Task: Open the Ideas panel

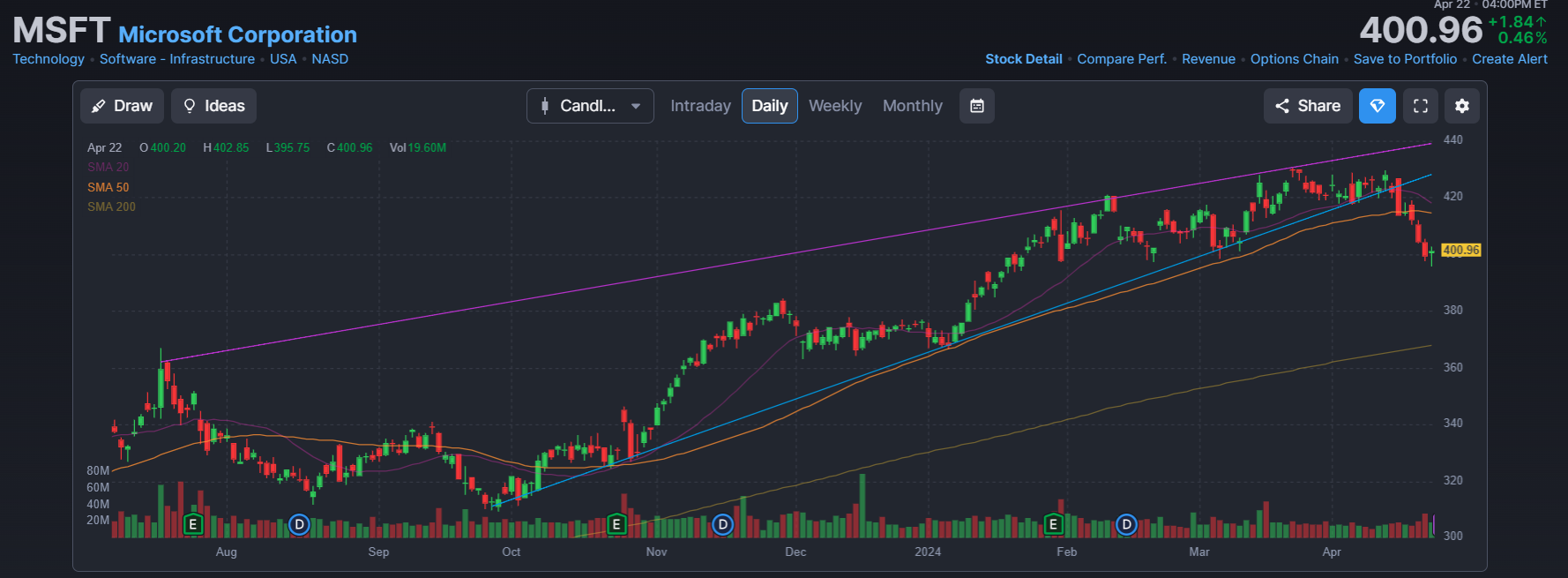Action: (214, 106)
